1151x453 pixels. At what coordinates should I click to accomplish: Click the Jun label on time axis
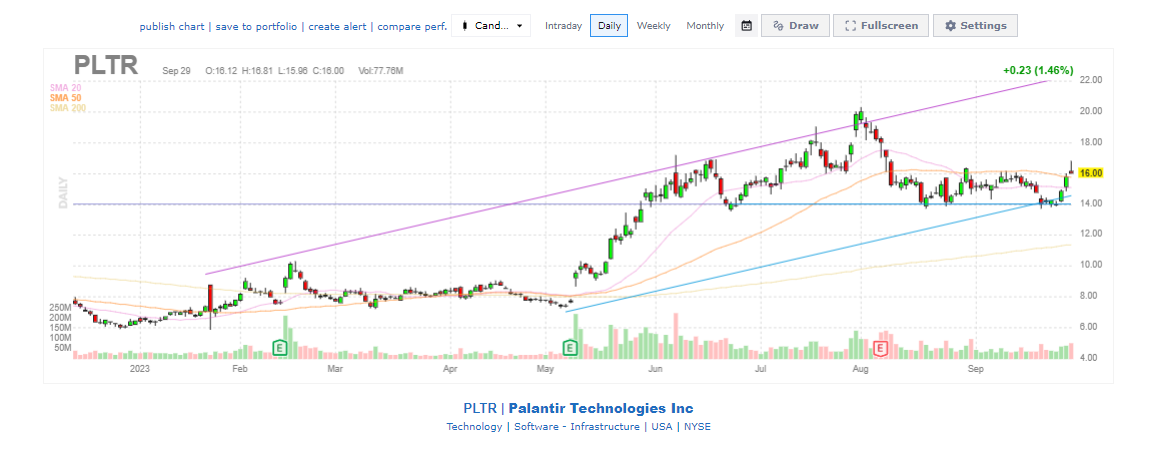coord(656,370)
